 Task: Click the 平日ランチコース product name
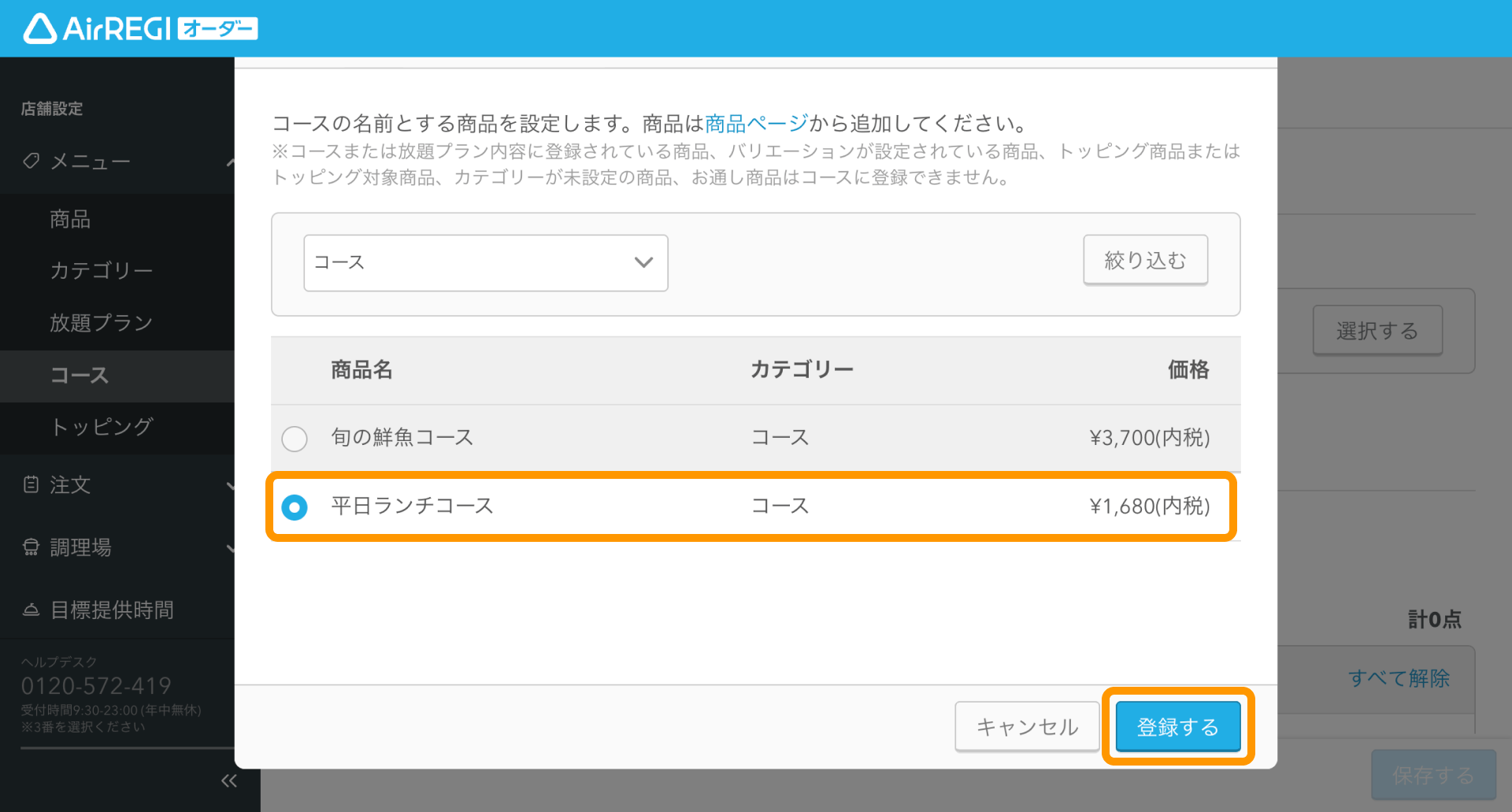[x=413, y=506]
